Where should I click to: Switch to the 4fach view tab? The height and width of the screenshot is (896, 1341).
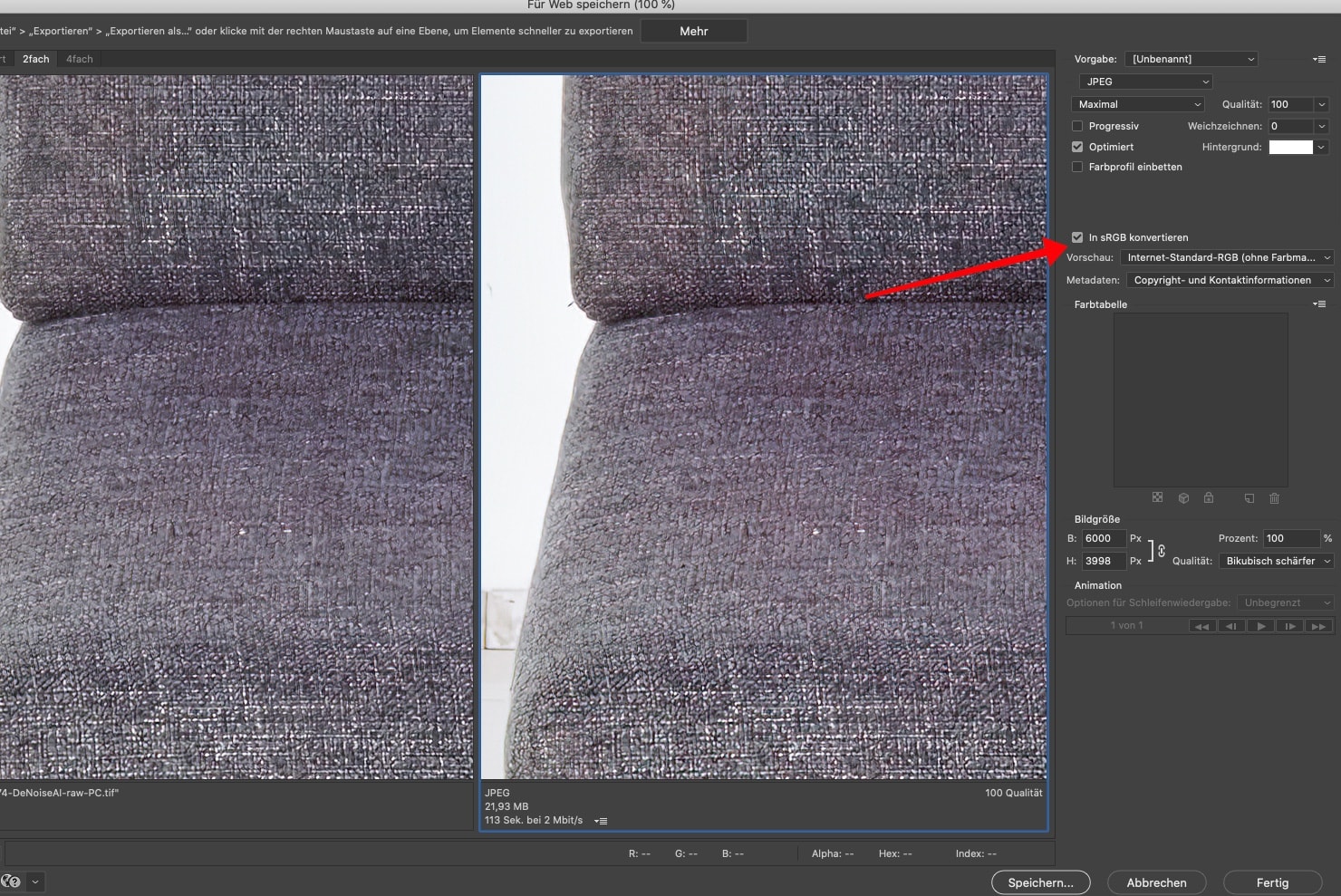[80, 59]
